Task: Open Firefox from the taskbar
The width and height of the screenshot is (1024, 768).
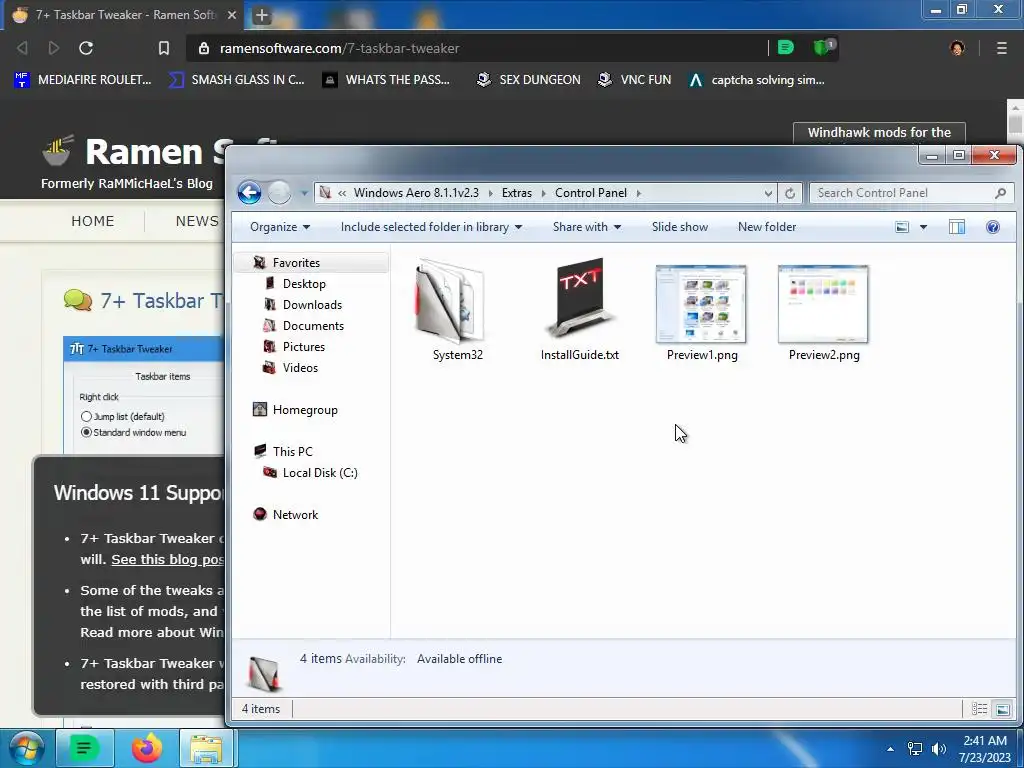Action: (146, 748)
